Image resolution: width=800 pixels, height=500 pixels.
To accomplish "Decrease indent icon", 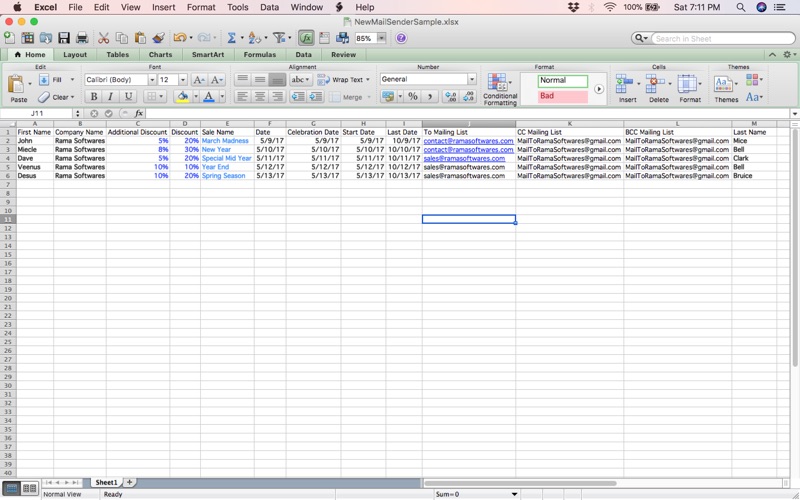I will (298, 96).
